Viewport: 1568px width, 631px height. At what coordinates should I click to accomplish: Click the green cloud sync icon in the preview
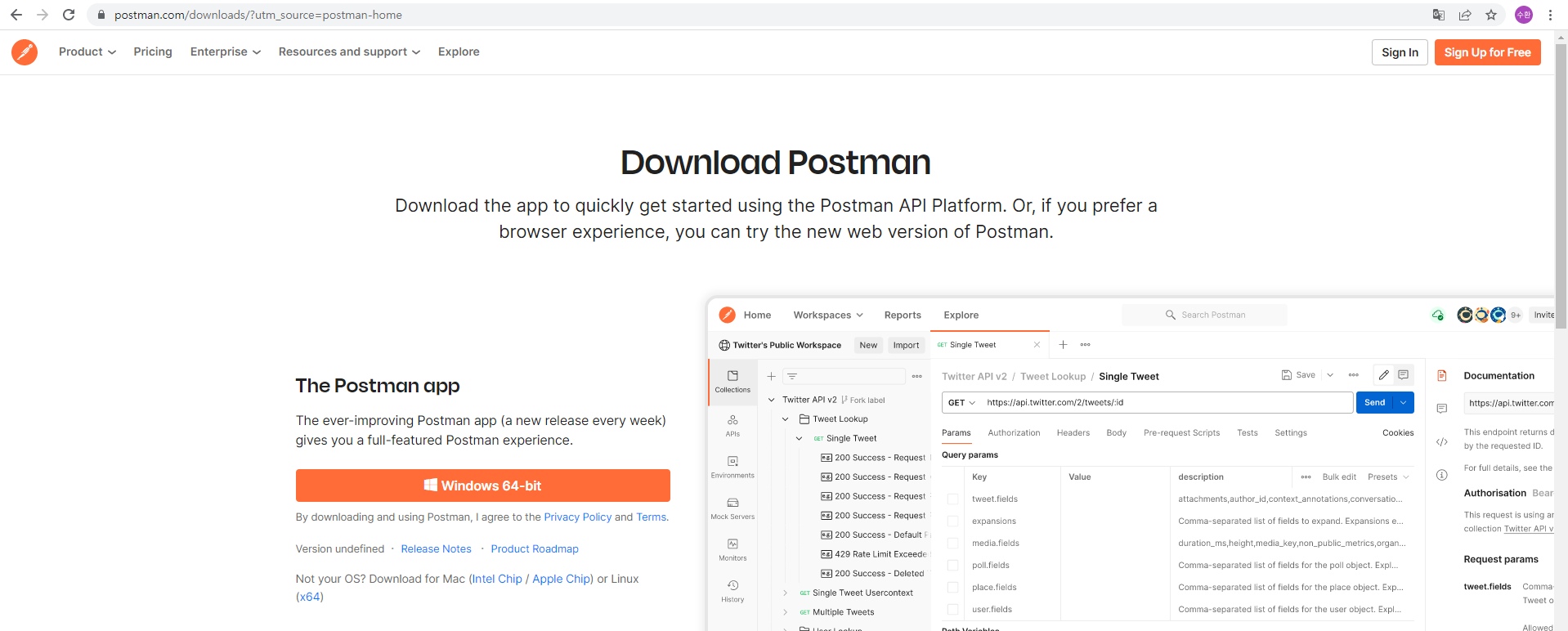[1438, 315]
